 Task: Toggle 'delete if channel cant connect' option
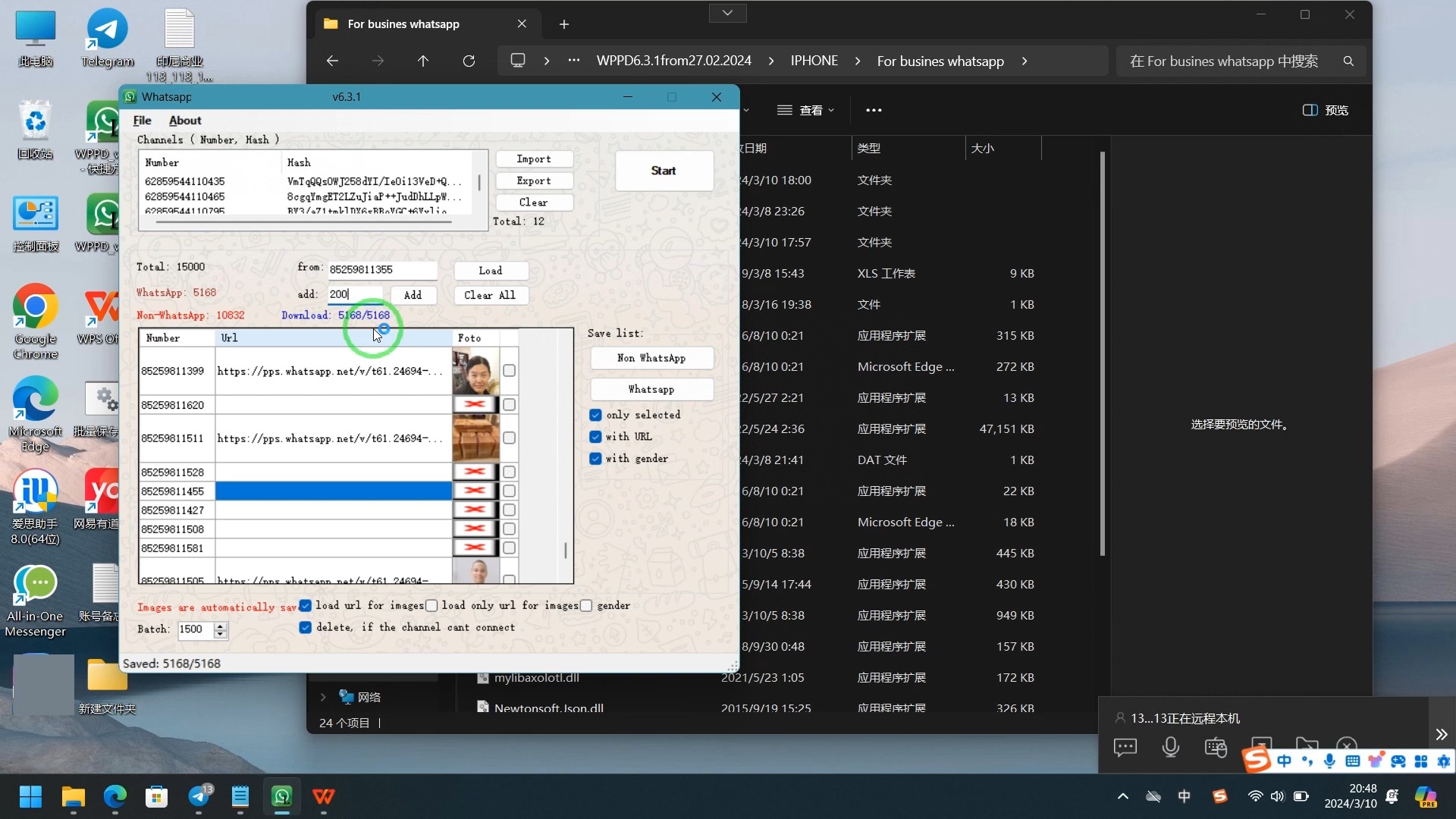click(x=306, y=627)
